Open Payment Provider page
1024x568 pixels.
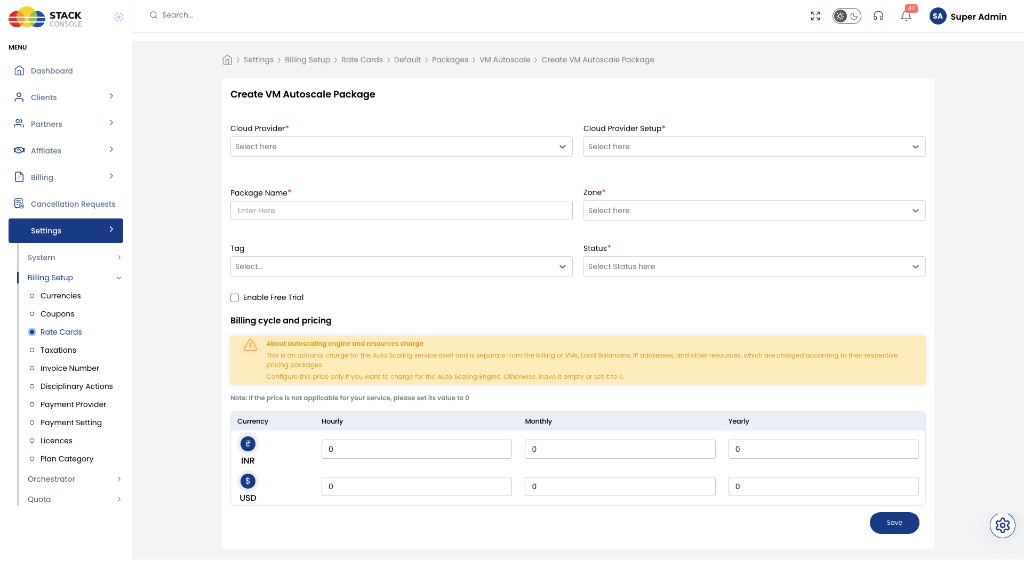click(x=73, y=405)
